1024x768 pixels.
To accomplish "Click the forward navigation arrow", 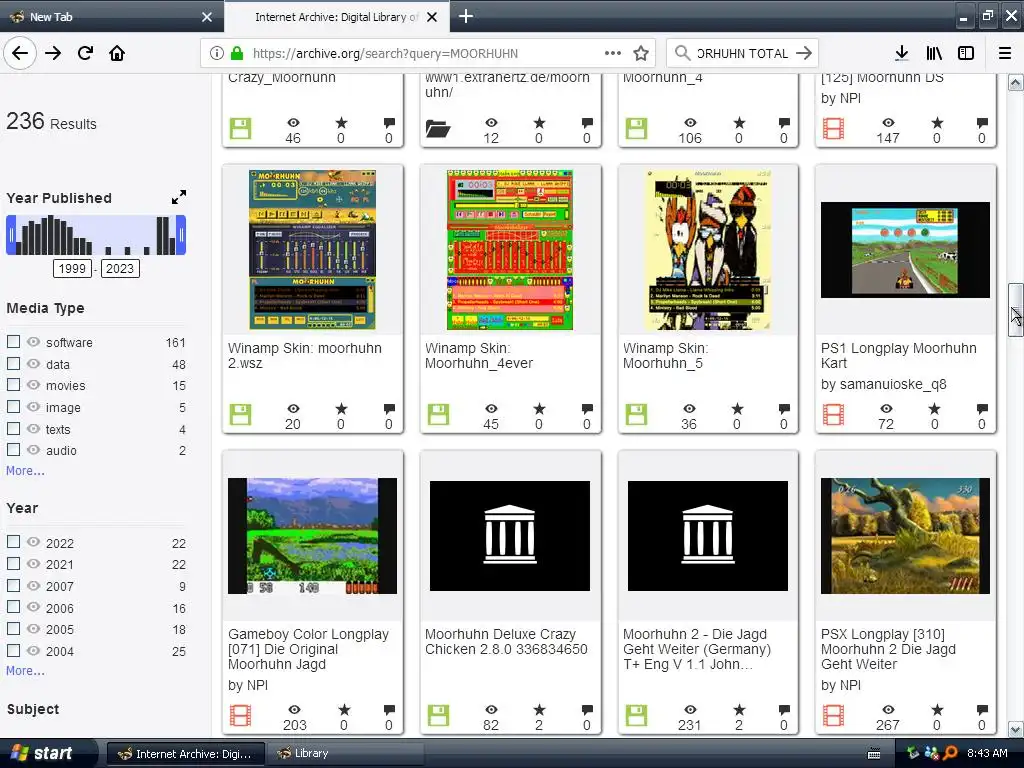I will pyautogui.click(x=53, y=53).
